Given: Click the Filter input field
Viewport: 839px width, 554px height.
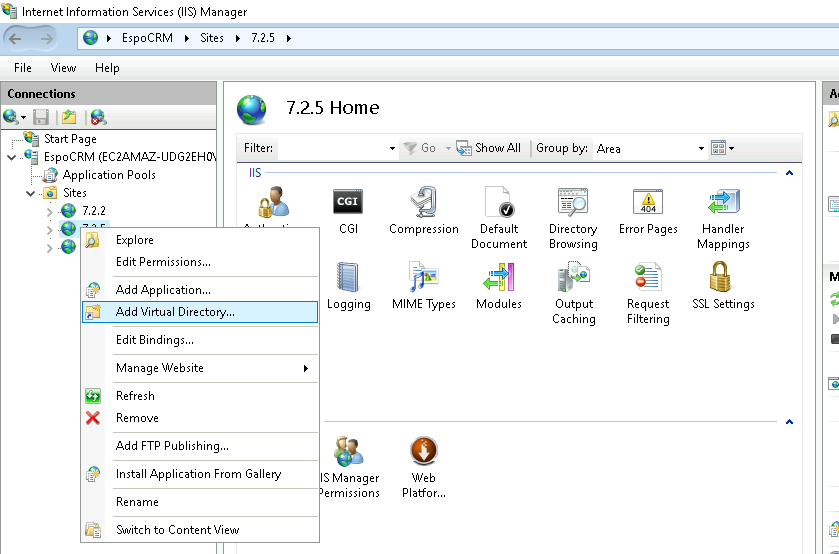Looking at the screenshot, I should [x=334, y=148].
